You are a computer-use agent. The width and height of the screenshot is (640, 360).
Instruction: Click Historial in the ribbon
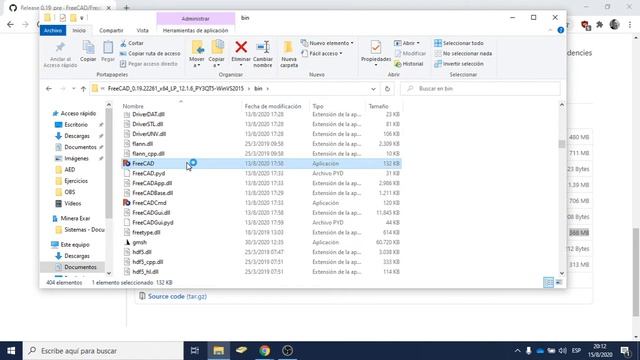pos(409,64)
